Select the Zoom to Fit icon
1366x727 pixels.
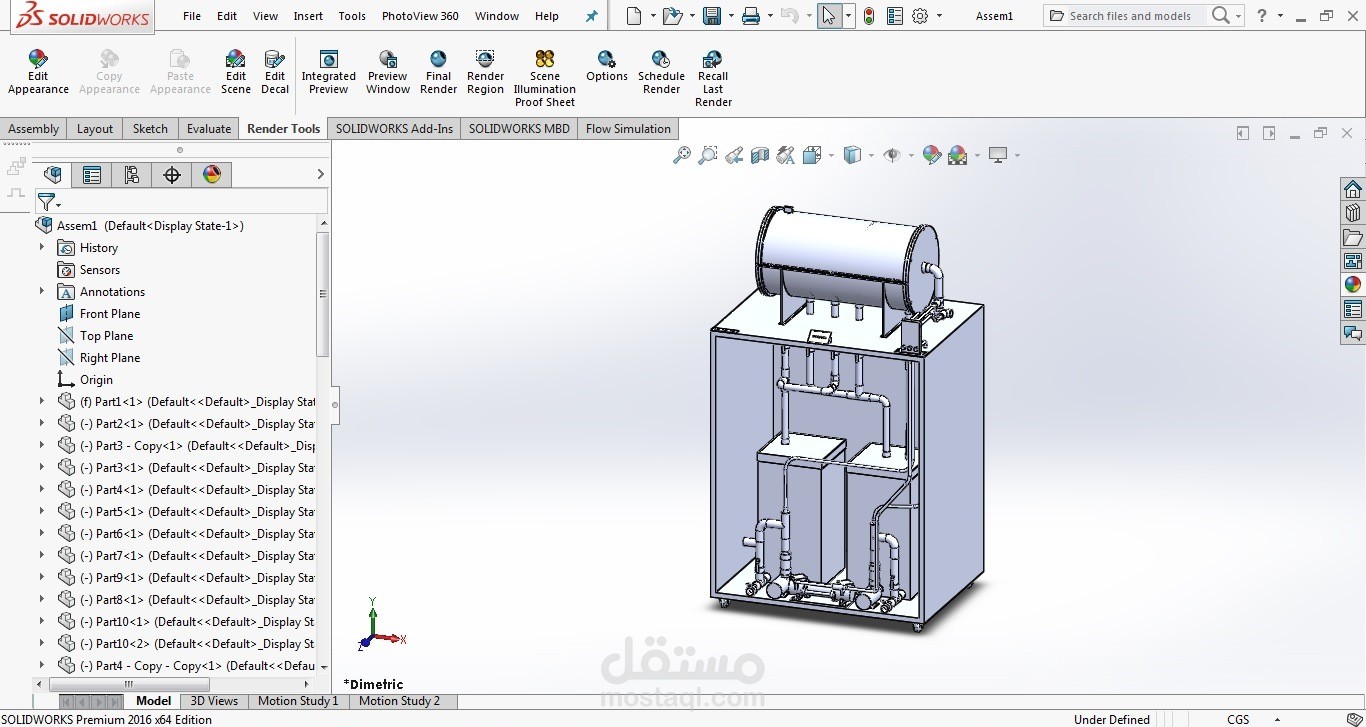point(683,155)
